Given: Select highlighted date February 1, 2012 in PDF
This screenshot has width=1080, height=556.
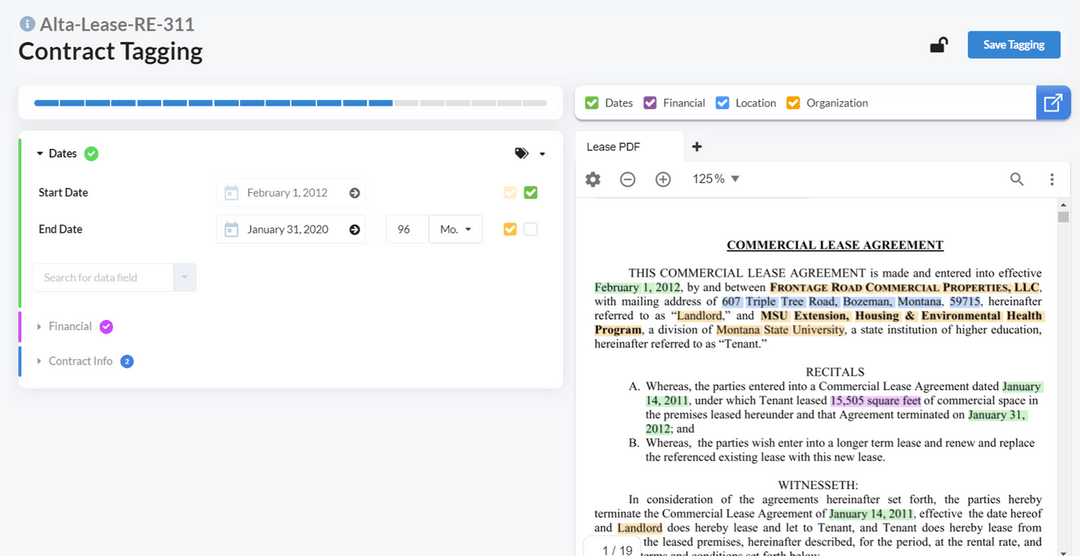Looking at the screenshot, I should click(x=638, y=287).
